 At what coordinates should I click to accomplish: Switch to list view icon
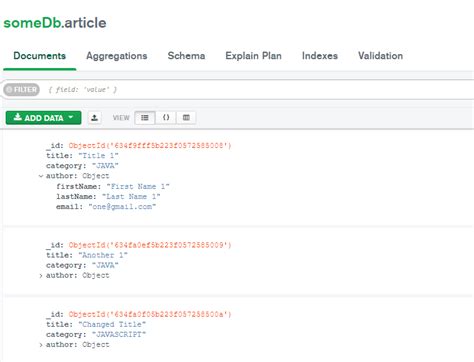(145, 118)
